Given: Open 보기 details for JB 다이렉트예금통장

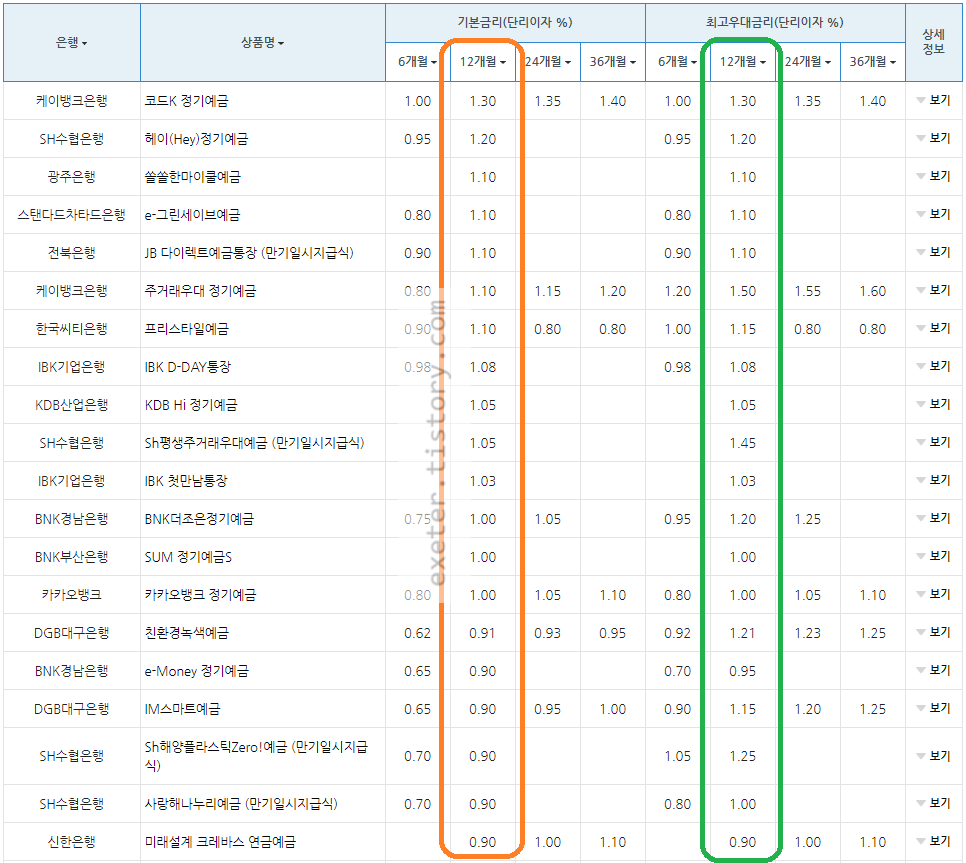Looking at the screenshot, I should tap(933, 253).
